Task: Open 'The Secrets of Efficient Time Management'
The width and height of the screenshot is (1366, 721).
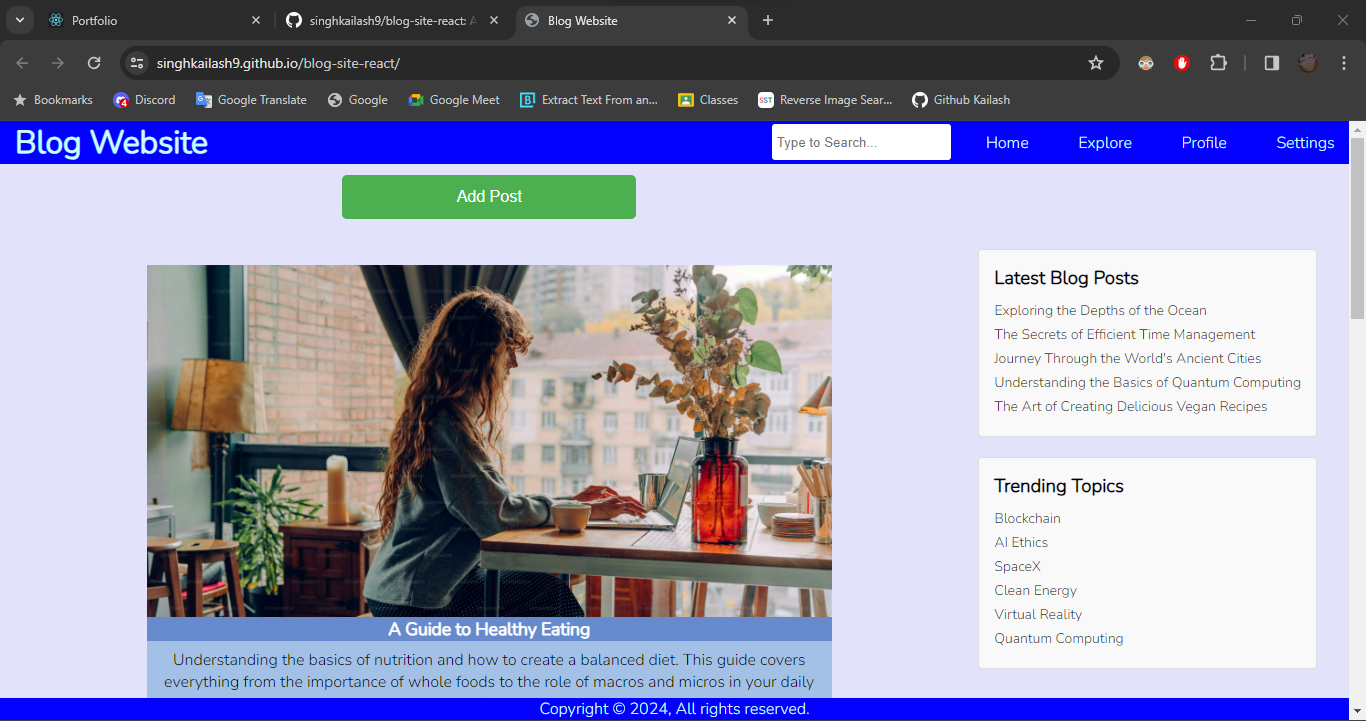Action: pyautogui.click(x=1124, y=334)
